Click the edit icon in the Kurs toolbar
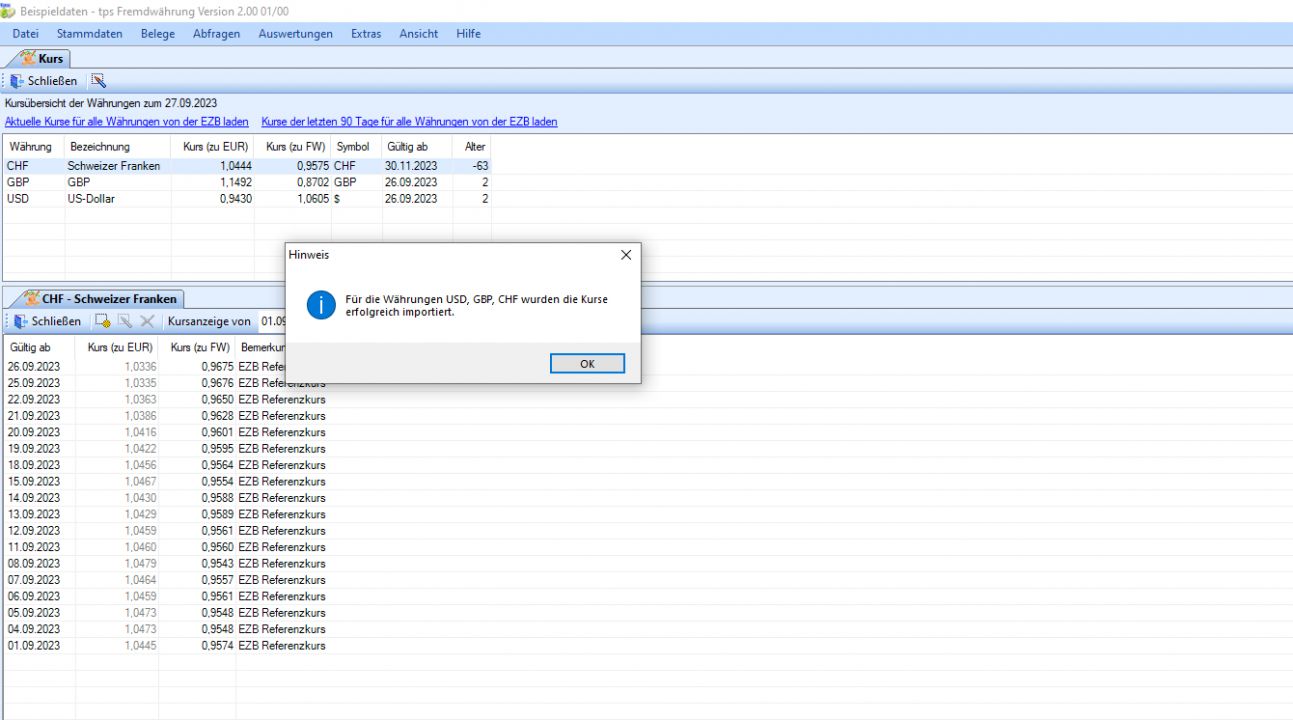This screenshot has width=1293, height=720. pos(98,81)
